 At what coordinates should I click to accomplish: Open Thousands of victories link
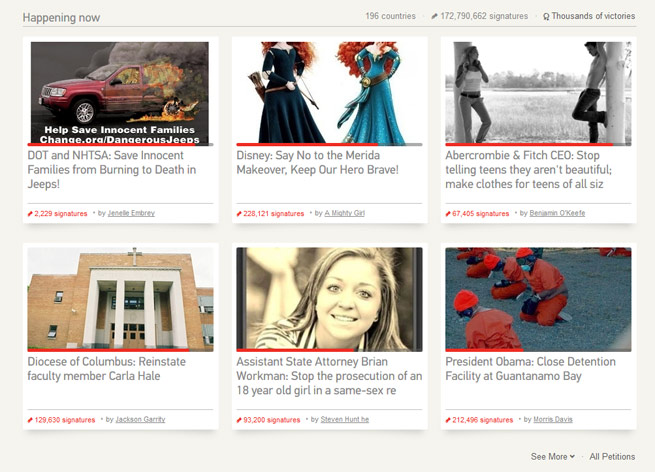pyautogui.click(x=593, y=16)
